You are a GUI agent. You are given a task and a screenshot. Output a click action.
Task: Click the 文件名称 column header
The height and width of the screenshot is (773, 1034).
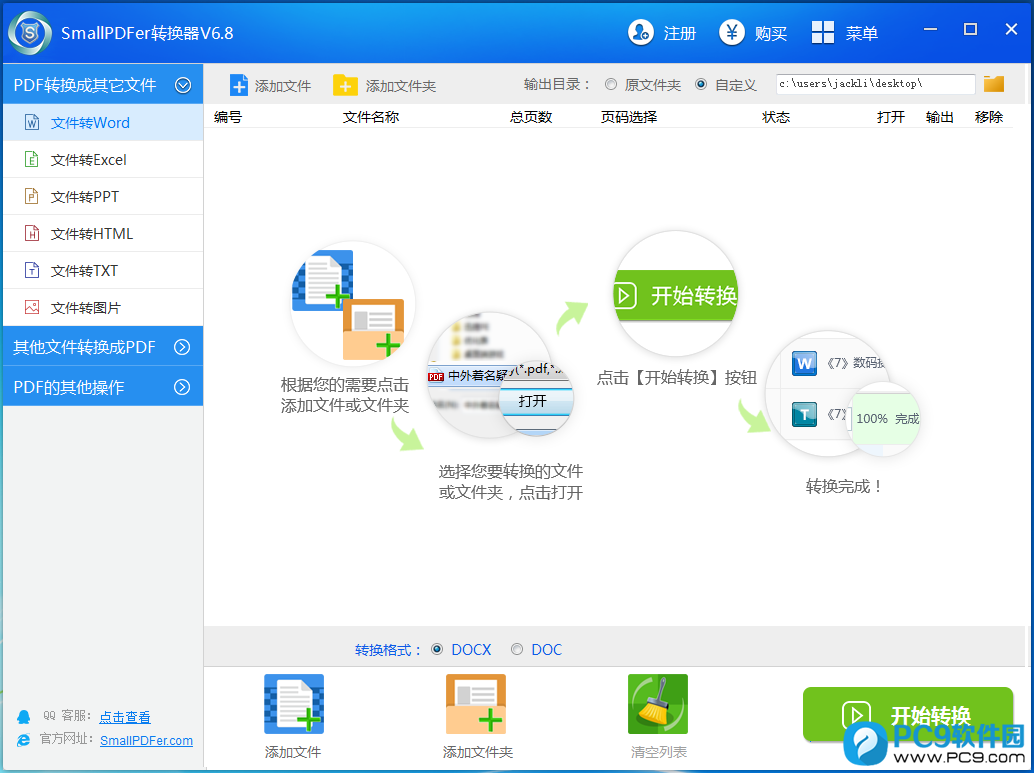click(371, 117)
